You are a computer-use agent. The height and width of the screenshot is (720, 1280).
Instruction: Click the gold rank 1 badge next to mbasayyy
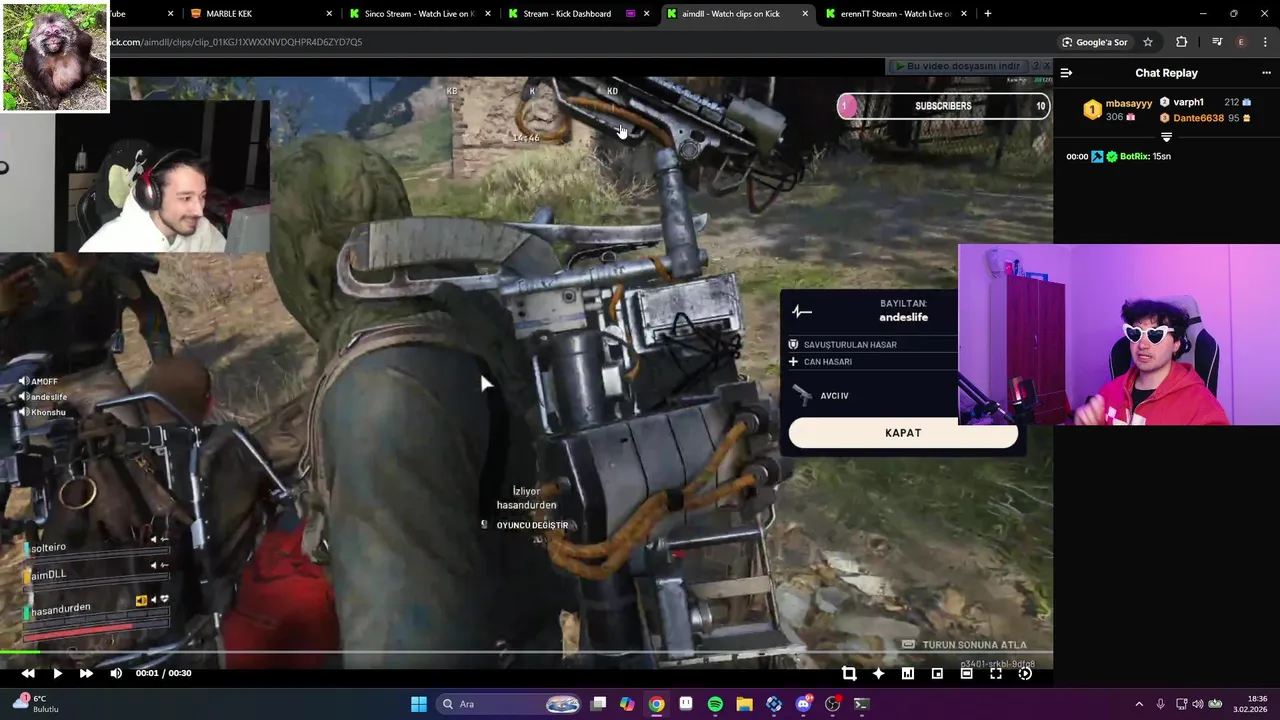[x=1092, y=110]
